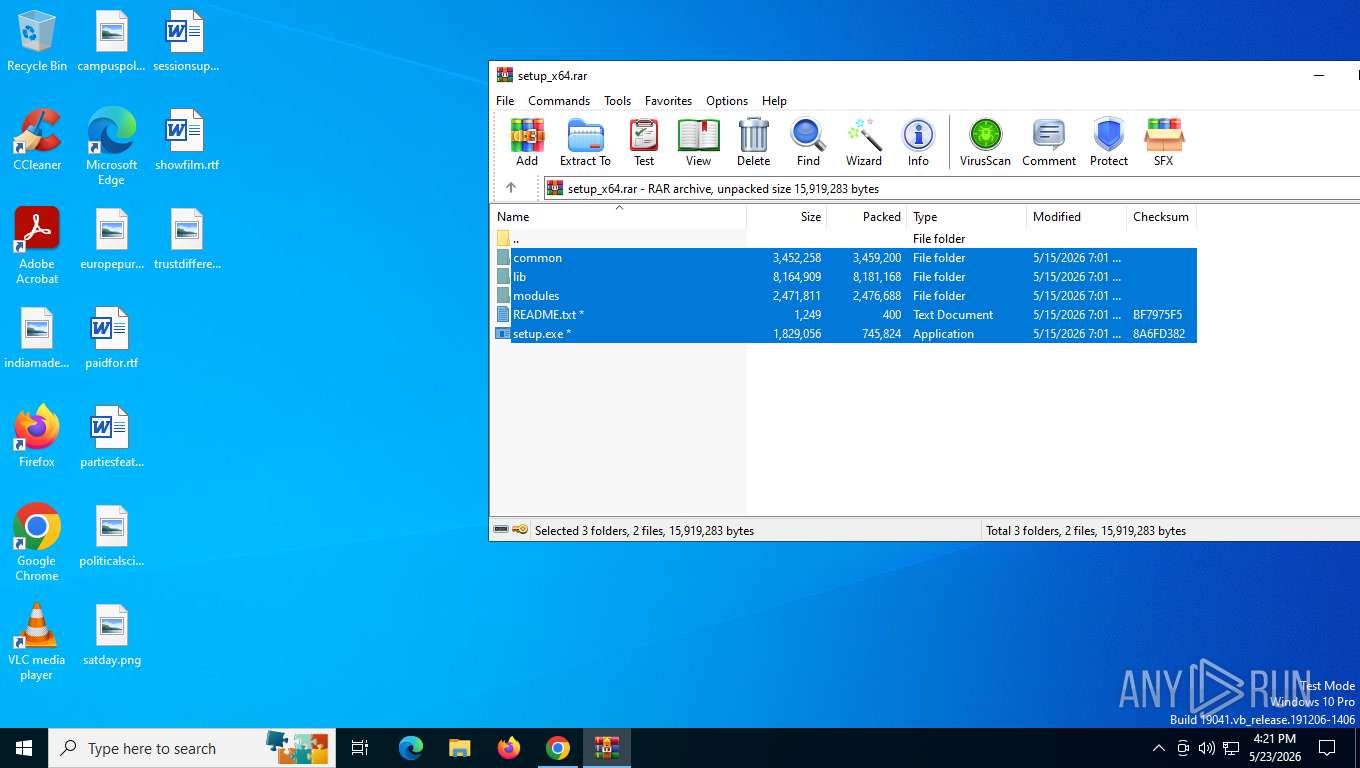Screen dimensions: 1360x768
Task: Open the Find tool
Action: 808,142
